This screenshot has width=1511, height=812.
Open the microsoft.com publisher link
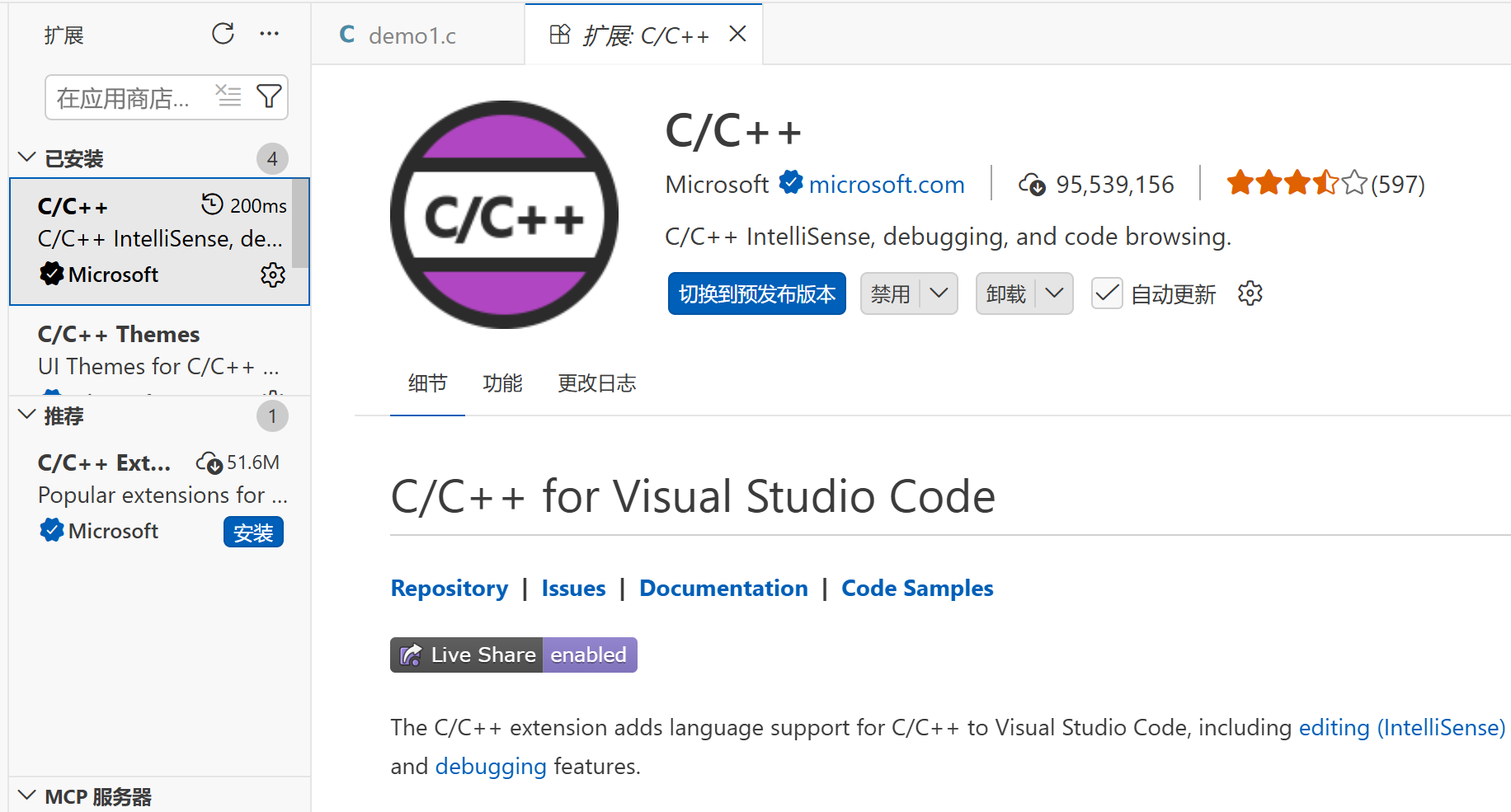click(x=887, y=184)
